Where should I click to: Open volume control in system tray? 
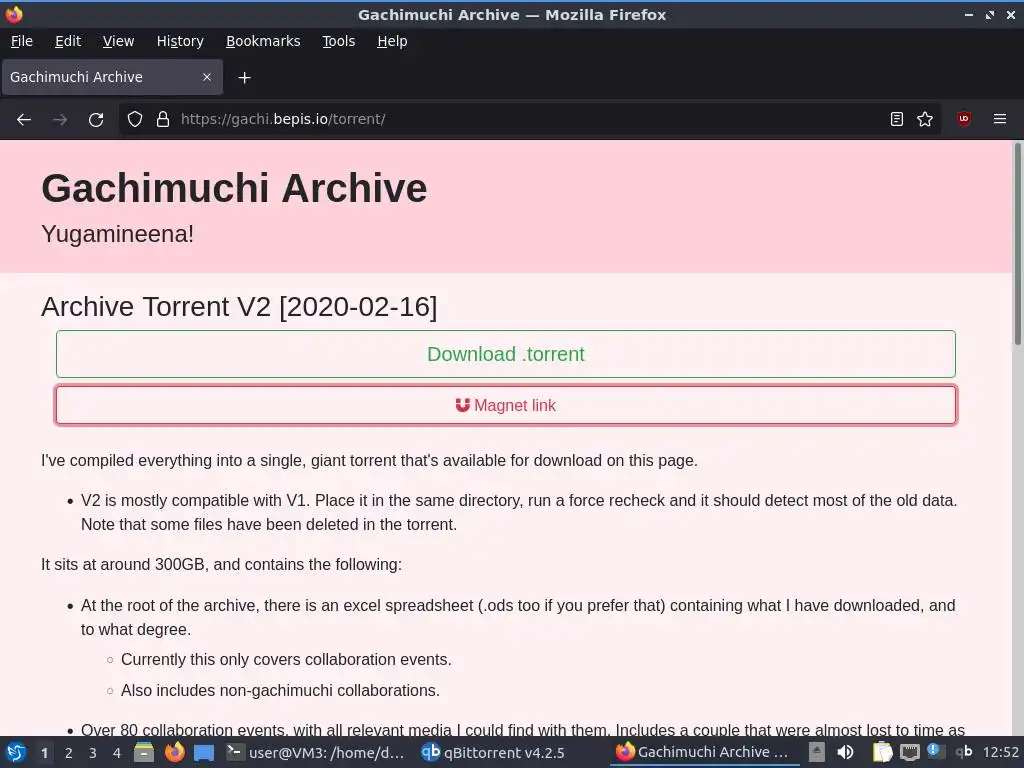click(x=845, y=752)
